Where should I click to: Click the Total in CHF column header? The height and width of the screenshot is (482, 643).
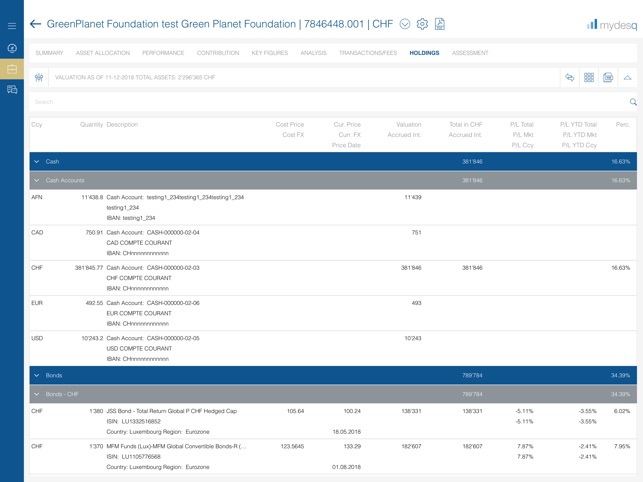[466, 125]
